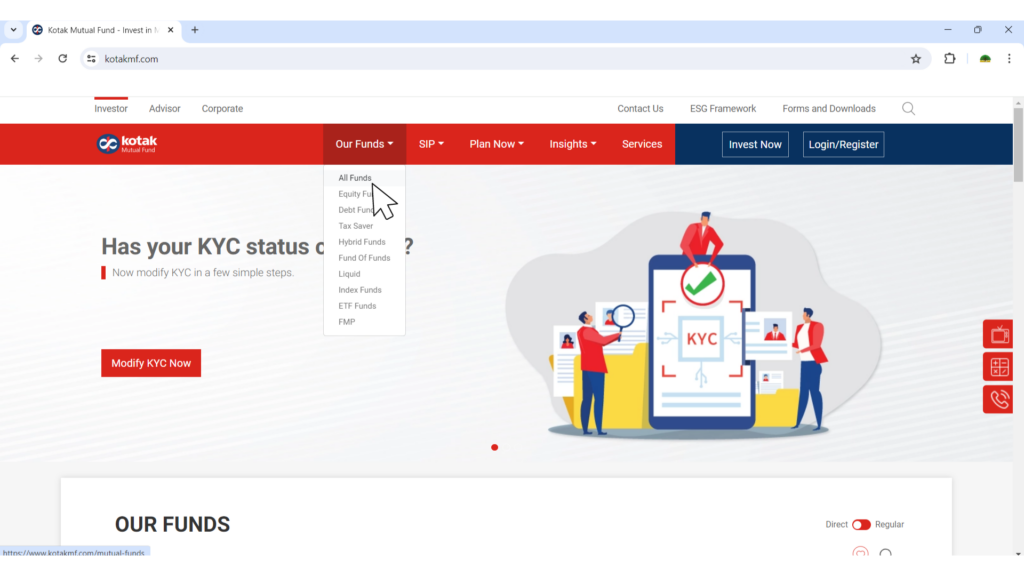Click the red phone call sidebar icon
Viewport: 1024px width, 576px height.
click(998, 399)
